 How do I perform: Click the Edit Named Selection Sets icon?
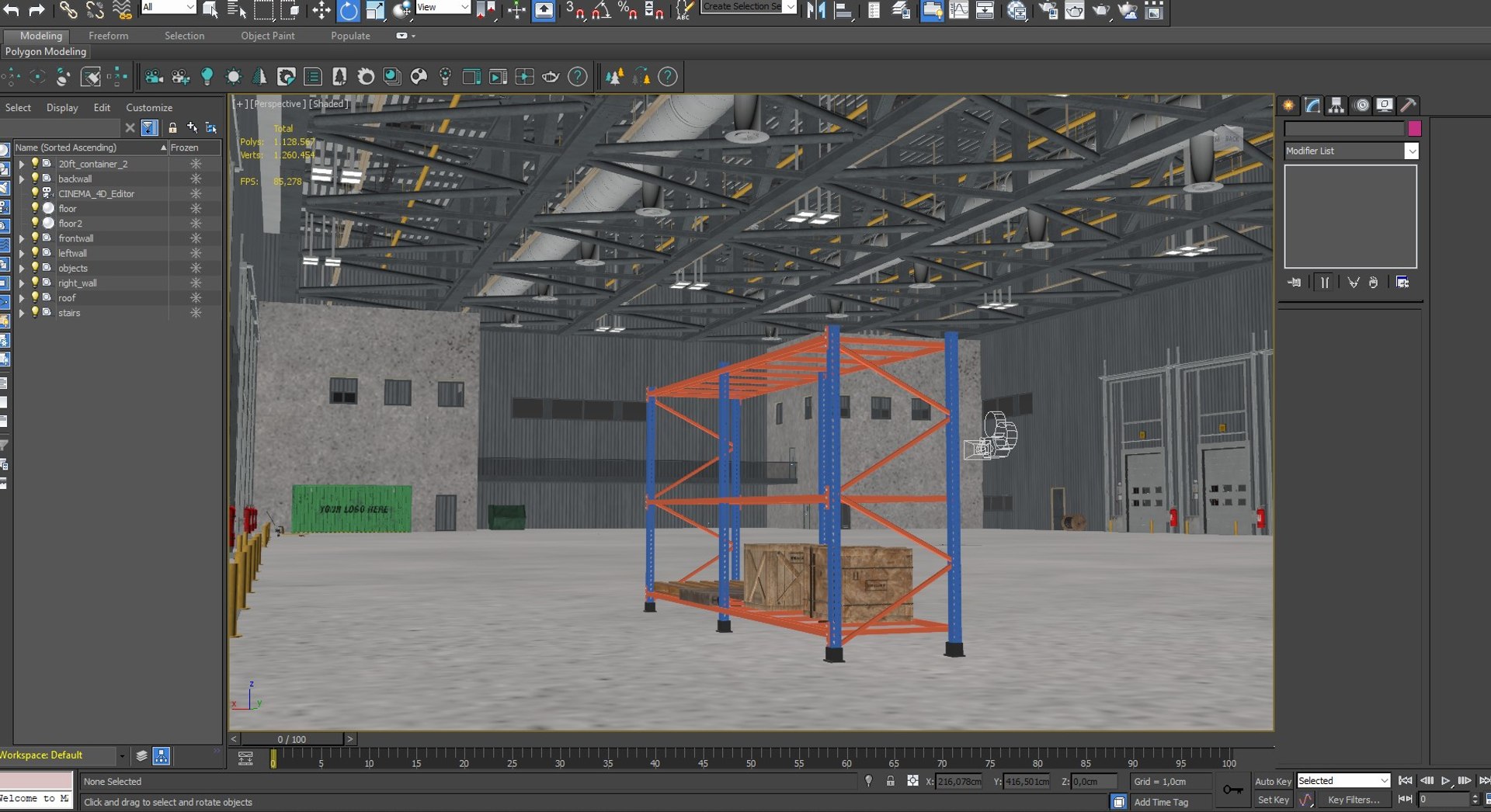[683, 9]
